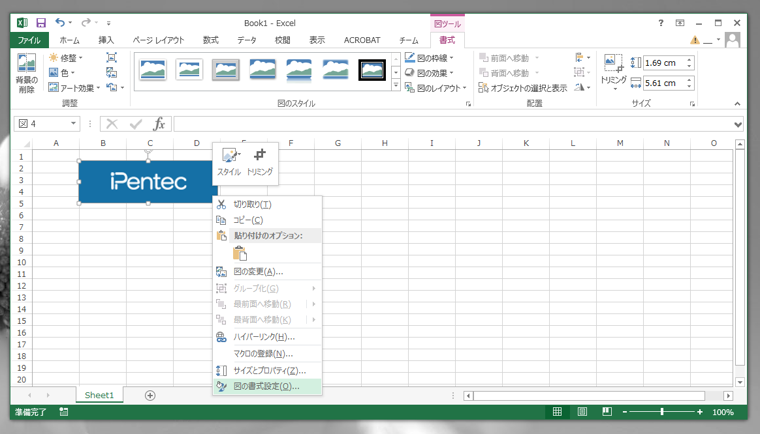Select the black double frame picture style
The image size is (760, 434).
pyautogui.click(x=372, y=70)
